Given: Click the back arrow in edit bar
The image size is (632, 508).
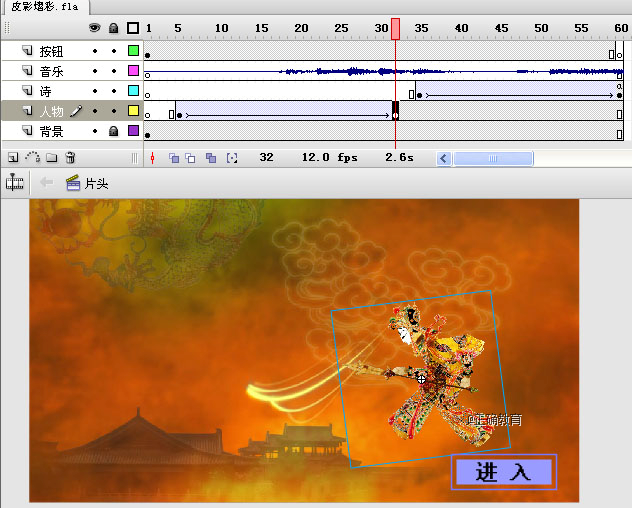Looking at the screenshot, I should tap(46, 182).
